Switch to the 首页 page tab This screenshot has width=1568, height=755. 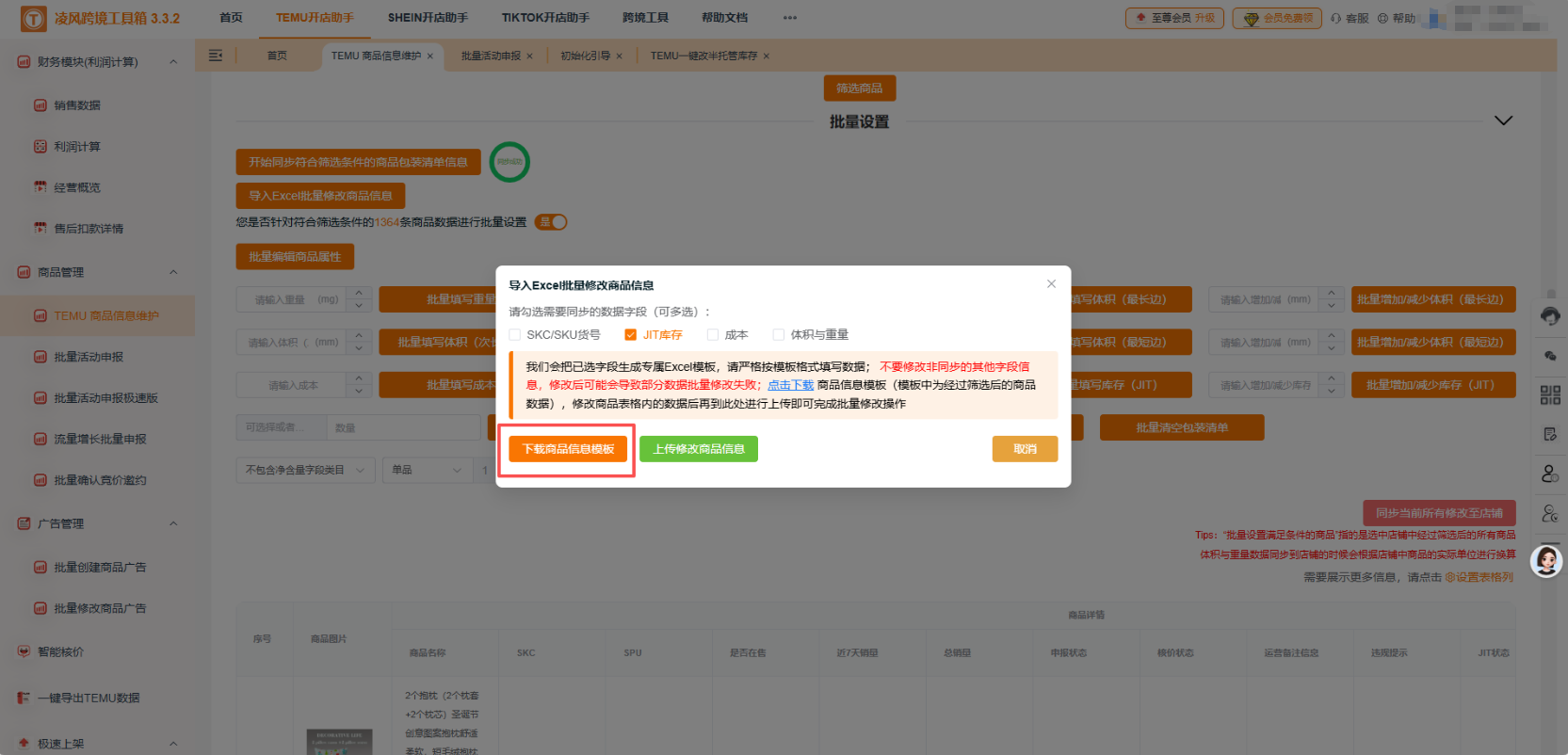click(277, 56)
